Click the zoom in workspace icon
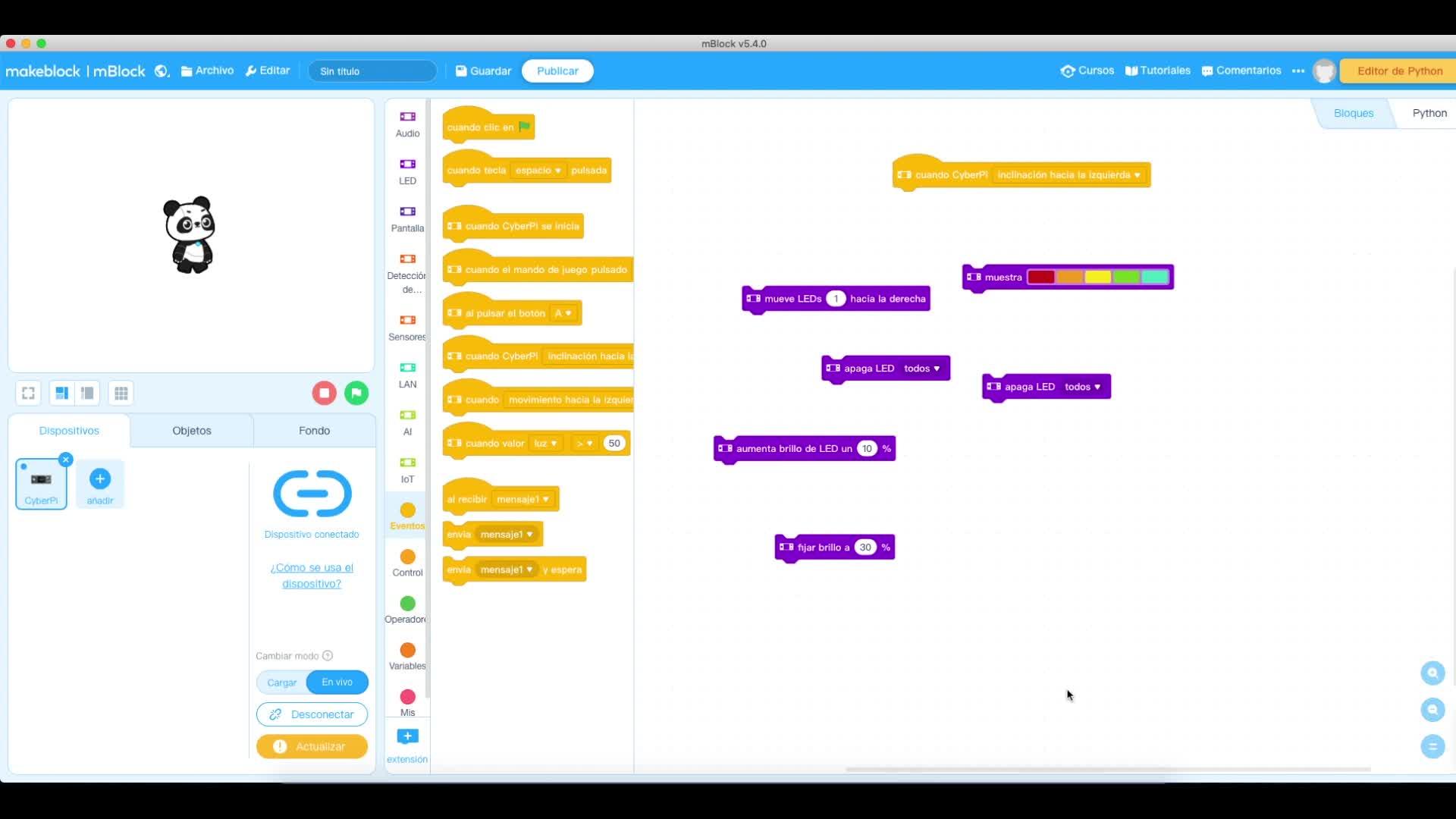This screenshot has height=819, width=1456. coord(1432,673)
